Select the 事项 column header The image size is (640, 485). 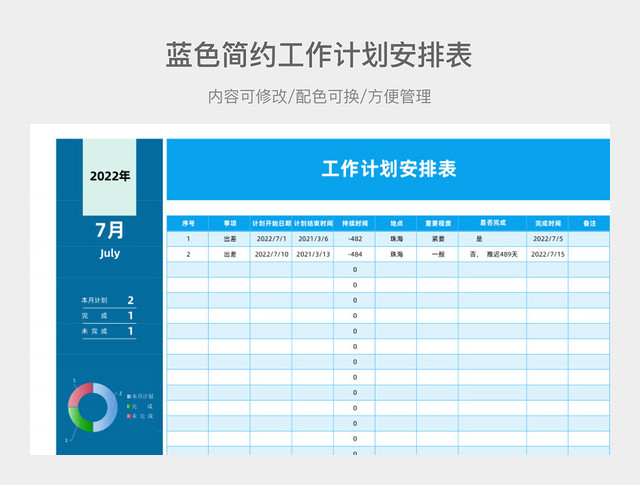point(230,223)
